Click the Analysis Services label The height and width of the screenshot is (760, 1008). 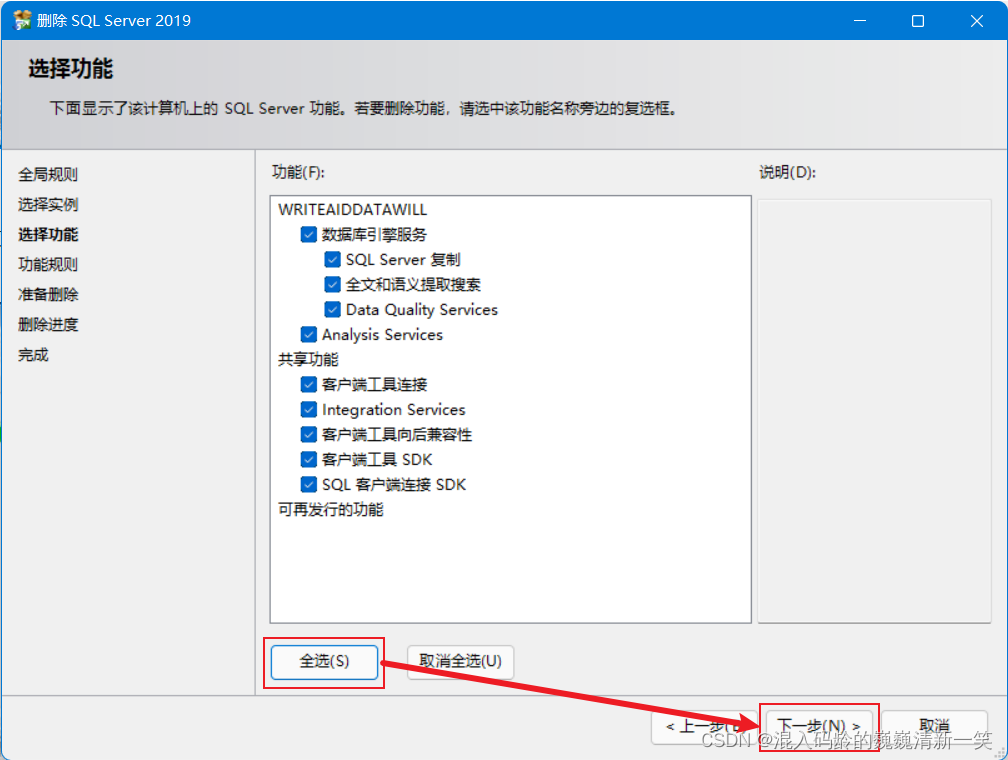[x=382, y=335]
